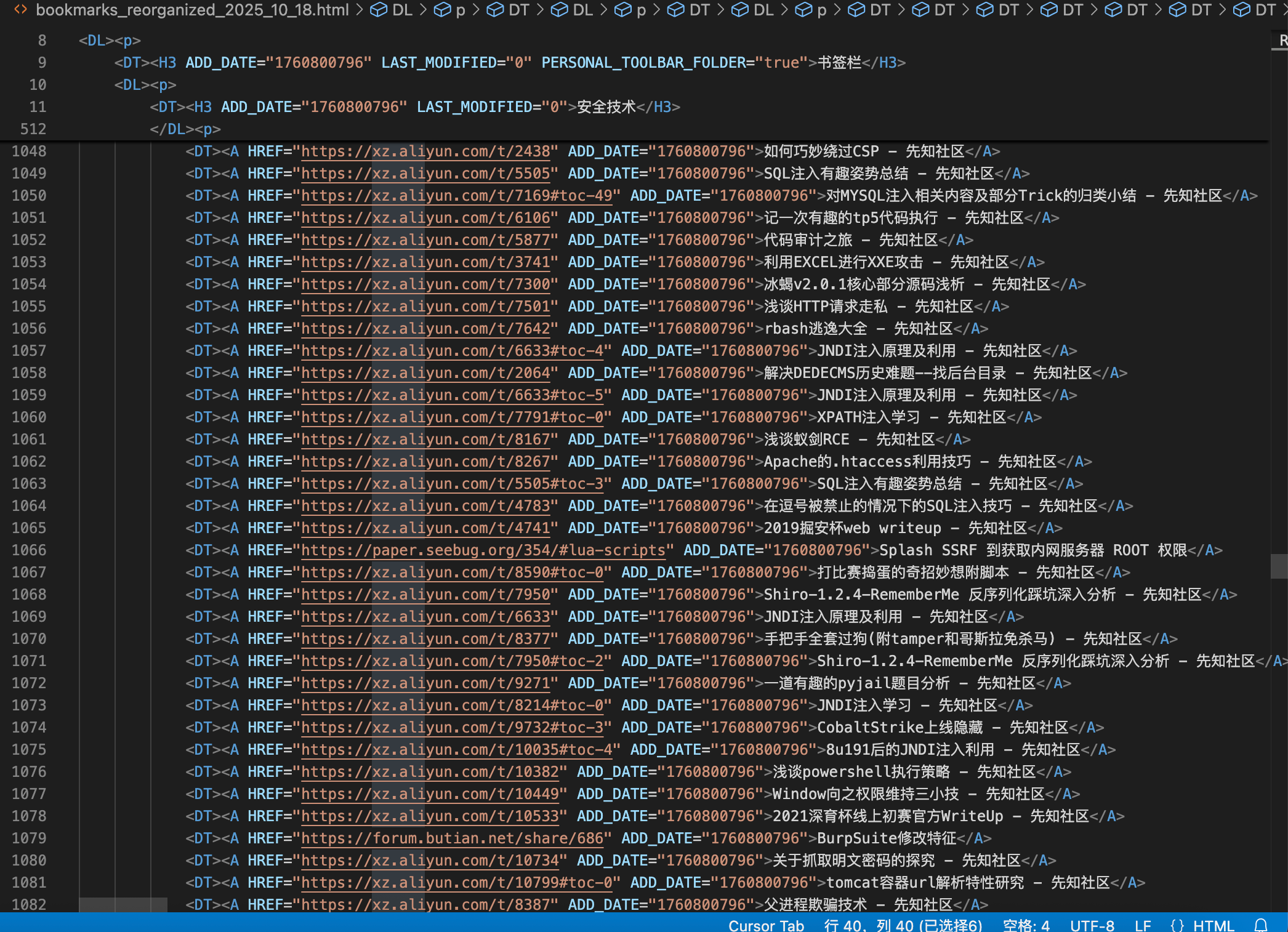Open the Cursor Tab status menu

click(x=766, y=925)
